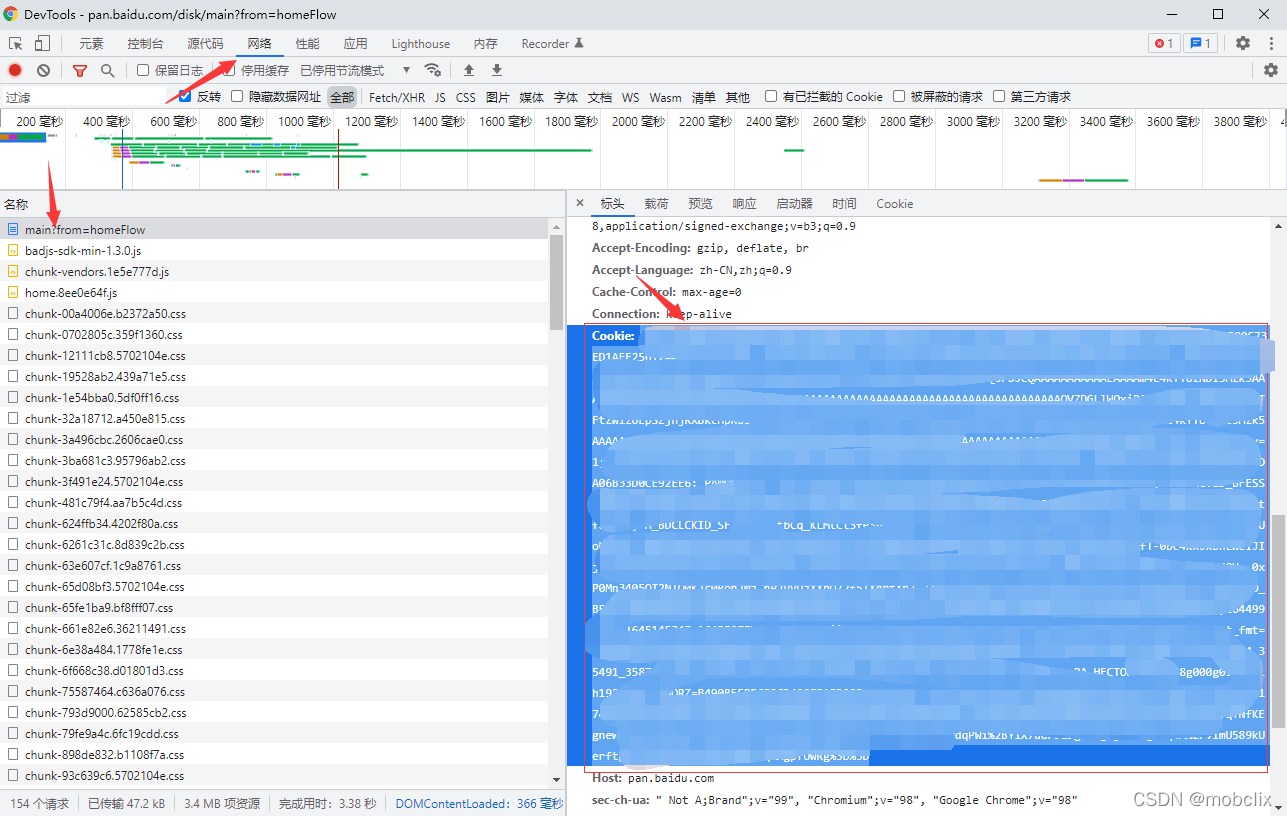Open the 响应 tab in details pane

(x=744, y=203)
